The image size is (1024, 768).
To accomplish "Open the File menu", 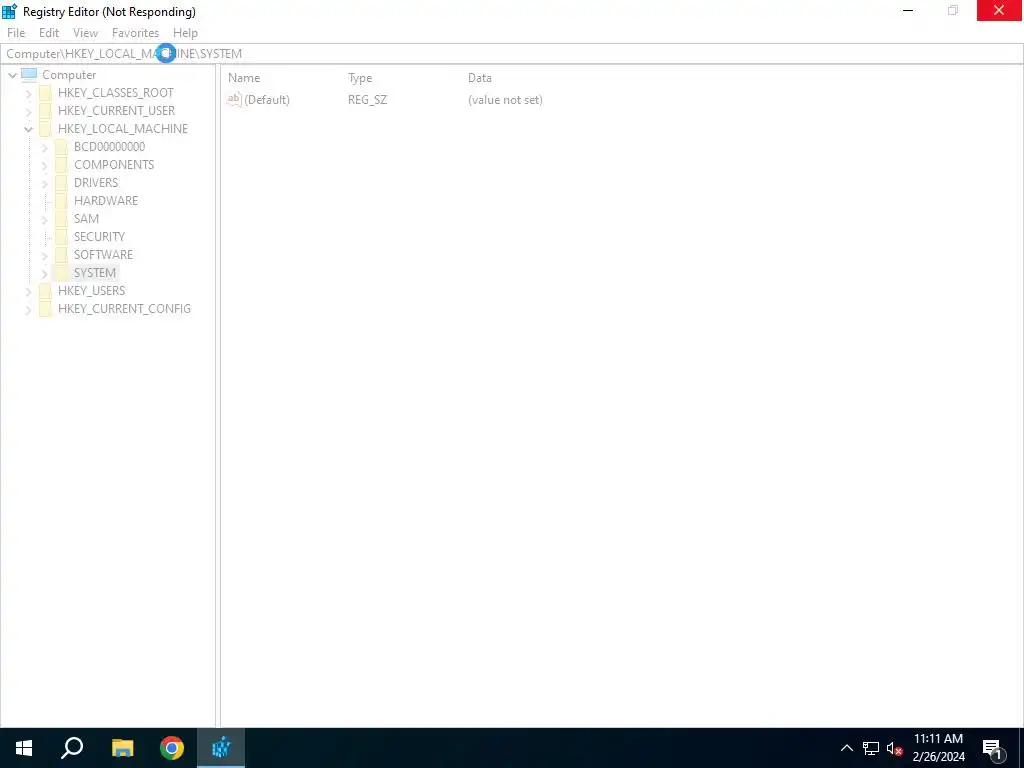I will click(16, 33).
